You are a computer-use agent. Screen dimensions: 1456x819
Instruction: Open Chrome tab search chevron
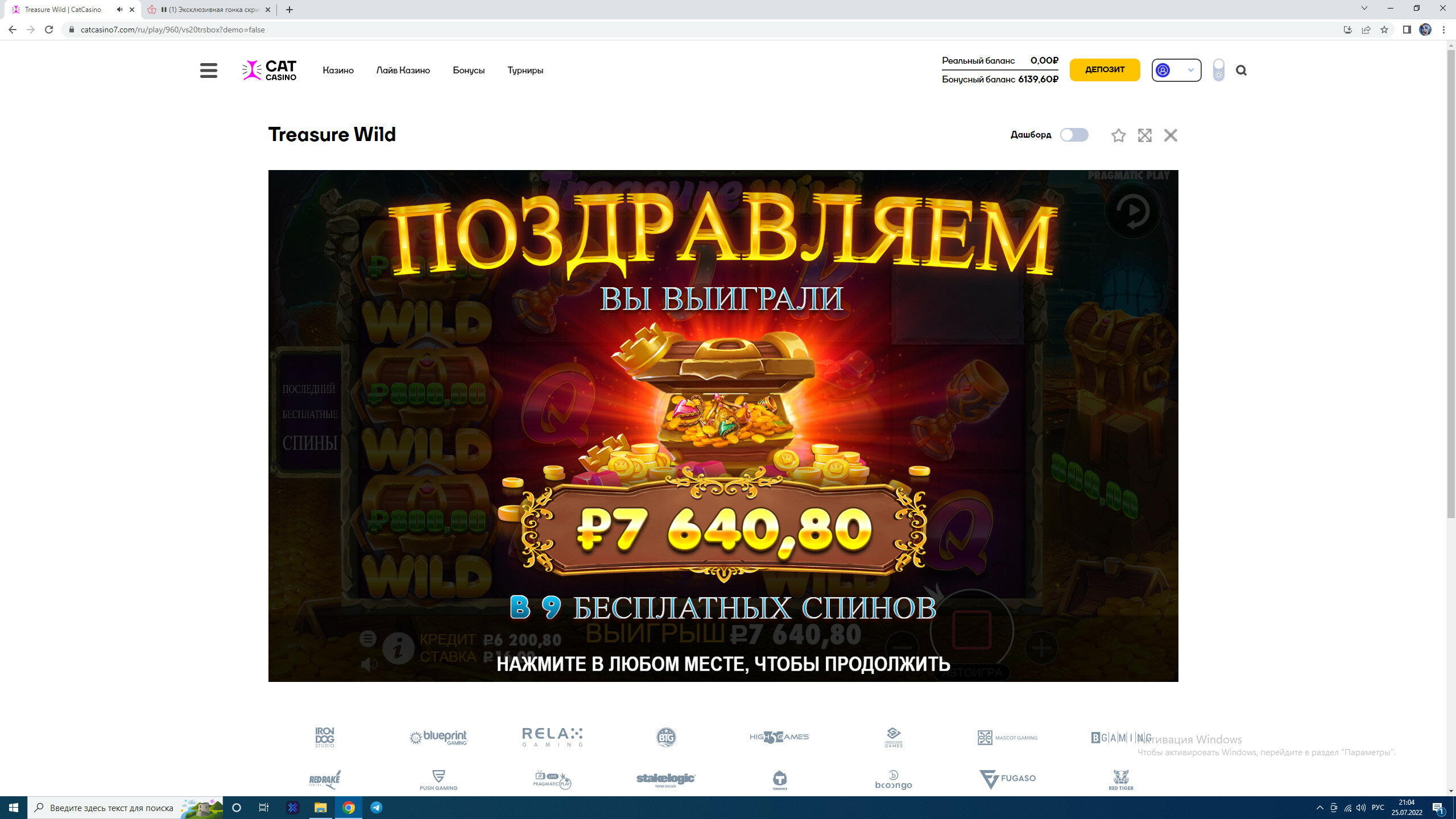pos(1364,9)
